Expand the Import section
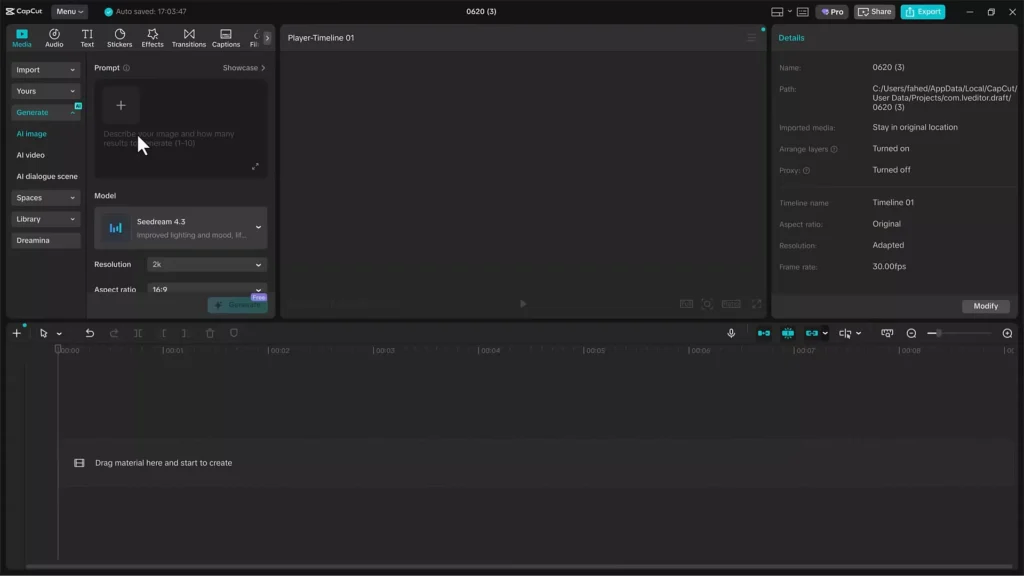 45,70
